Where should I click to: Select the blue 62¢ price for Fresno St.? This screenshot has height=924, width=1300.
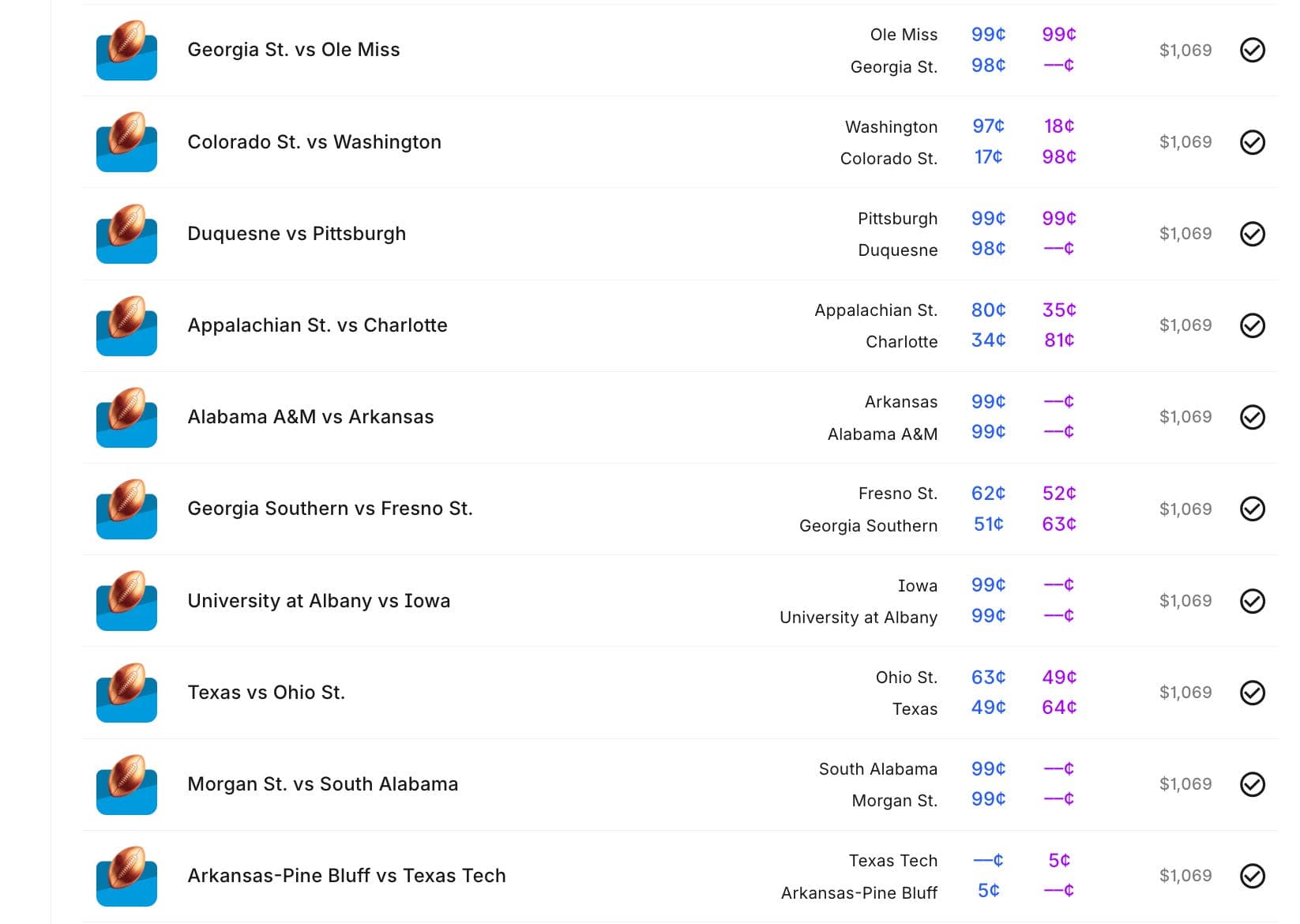(x=988, y=494)
